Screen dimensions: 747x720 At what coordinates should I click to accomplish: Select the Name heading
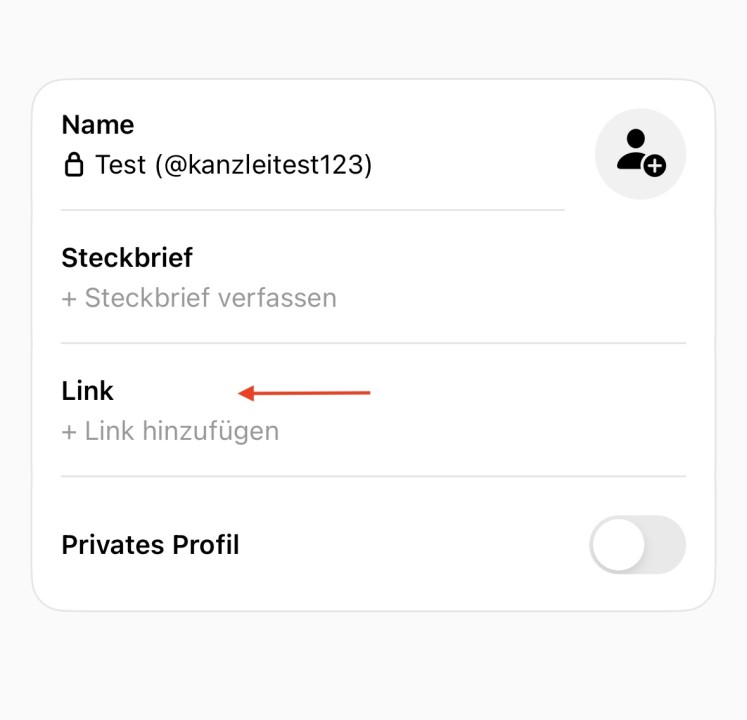point(98,125)
